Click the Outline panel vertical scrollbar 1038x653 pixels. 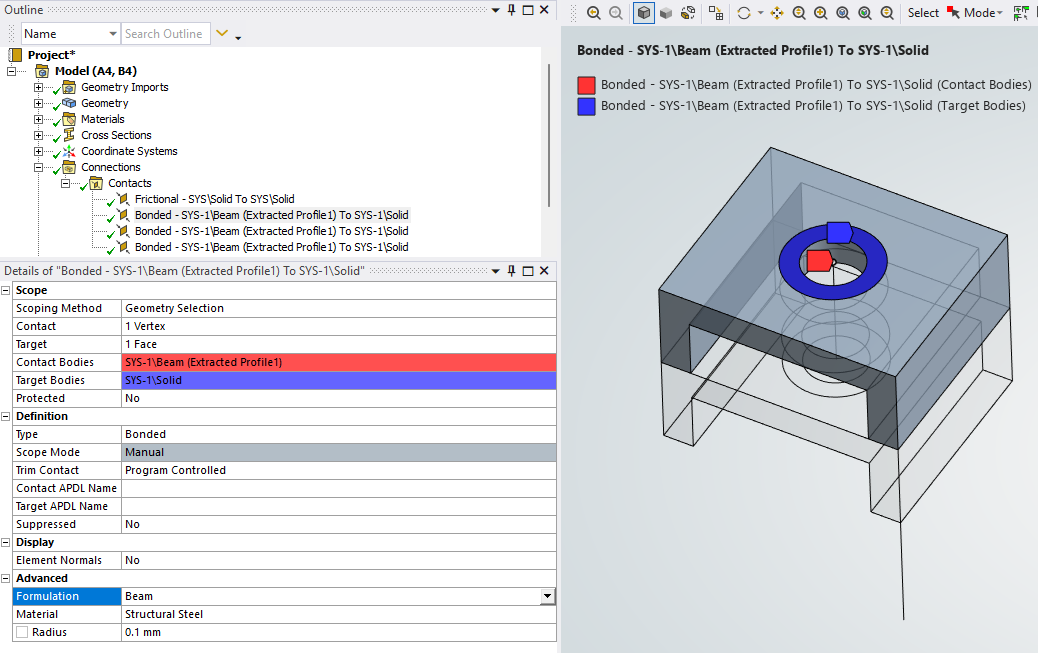pyautogui.click(x=549, y=135)
